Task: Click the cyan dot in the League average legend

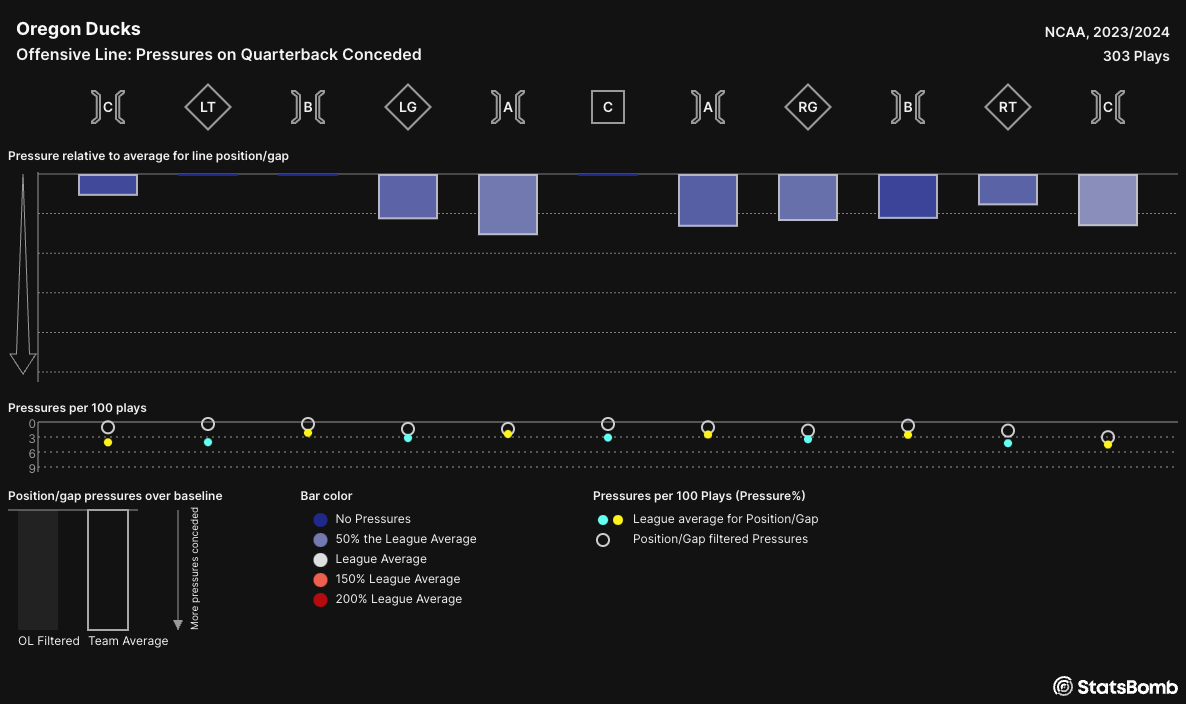Action: [x=603, y=519]
